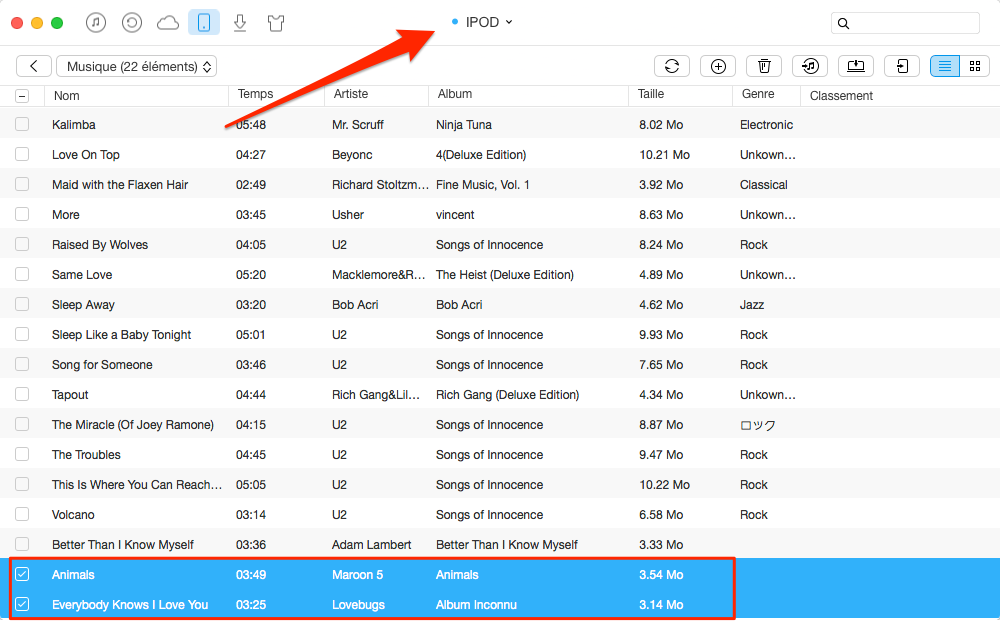Check the box for Raised By Wolves
Viewport: 1000px width, 621px height.
(22, 244)
